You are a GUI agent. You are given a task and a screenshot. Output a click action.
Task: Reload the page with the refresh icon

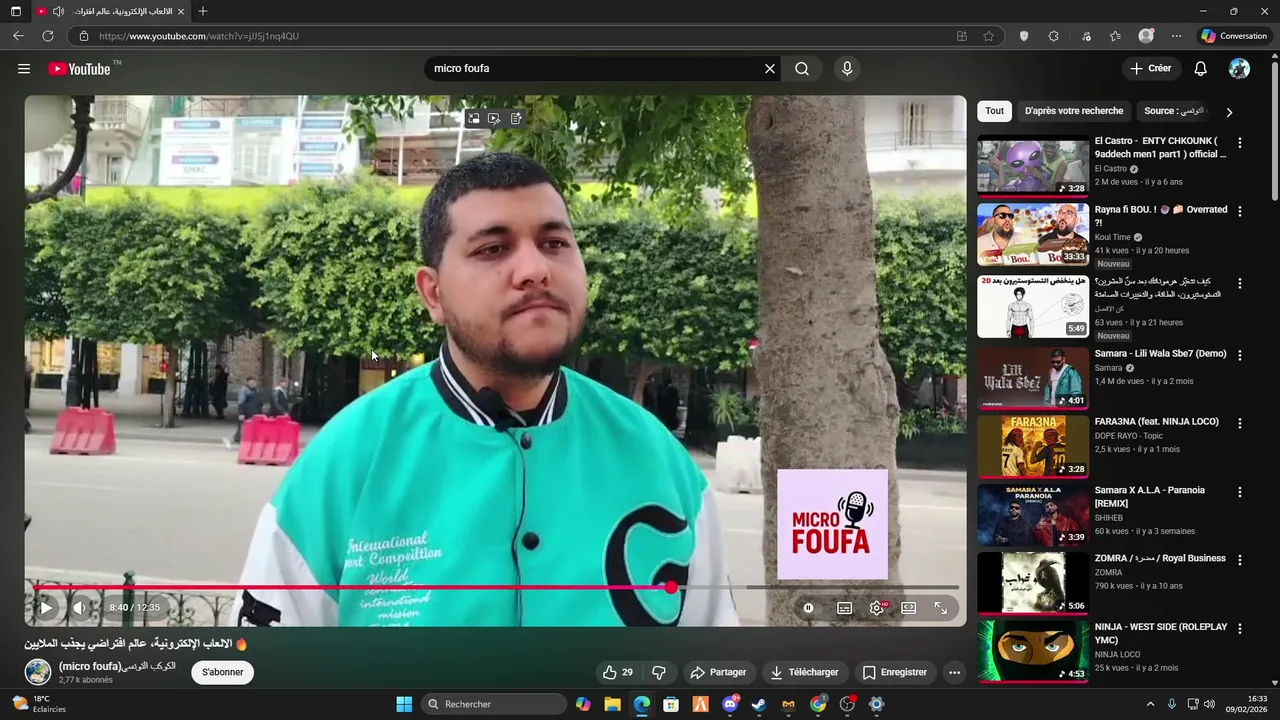point(47,36)
